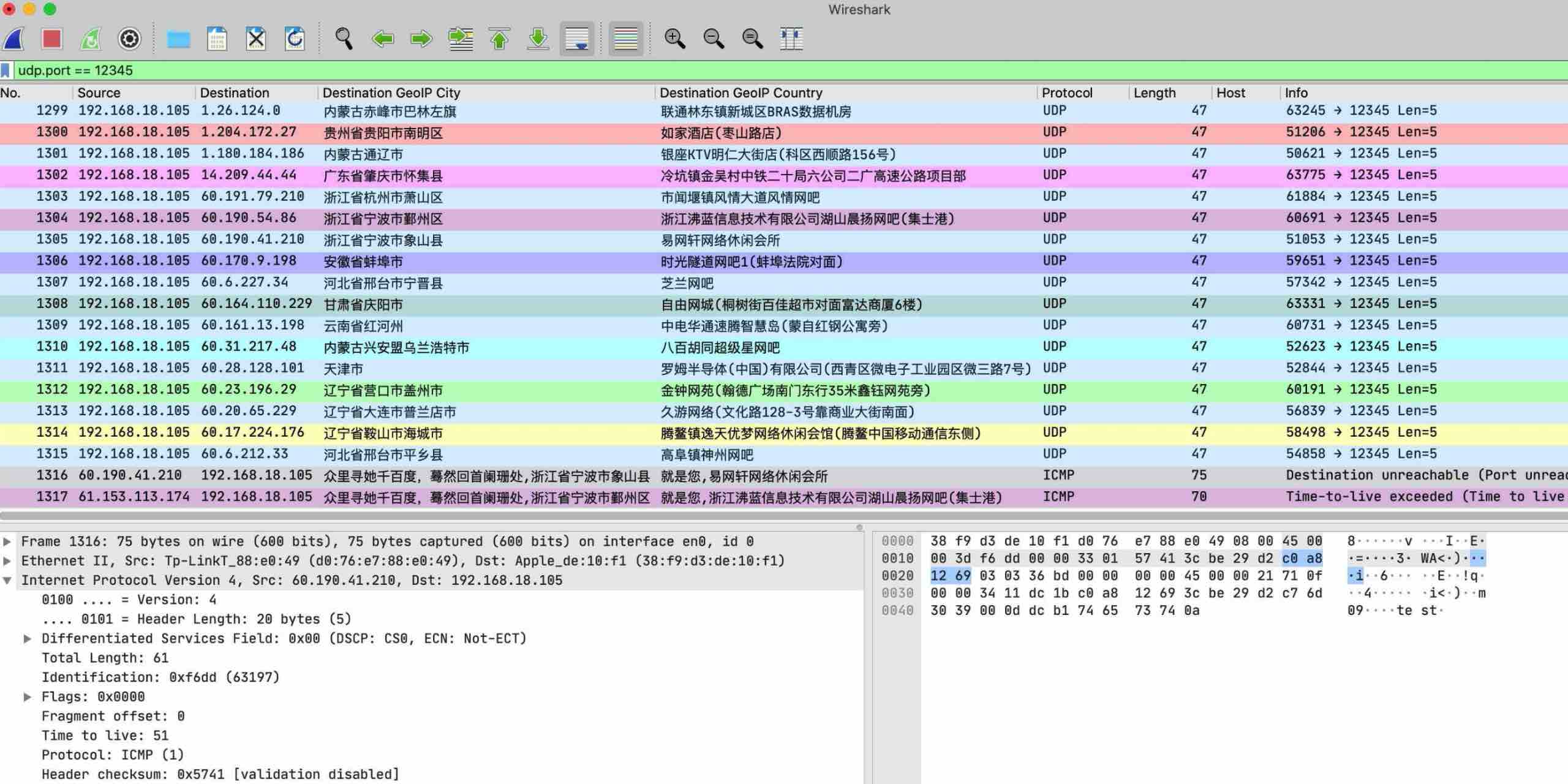Select Header Length: 20 bytes field

197,619
